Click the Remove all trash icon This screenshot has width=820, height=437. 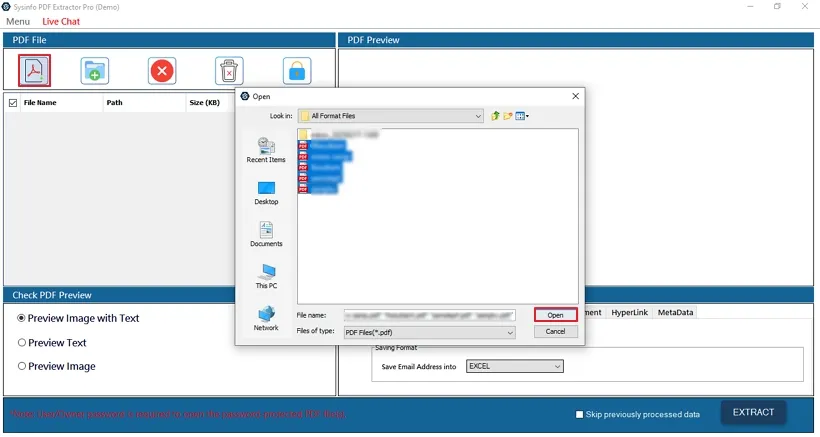(229, 71)
